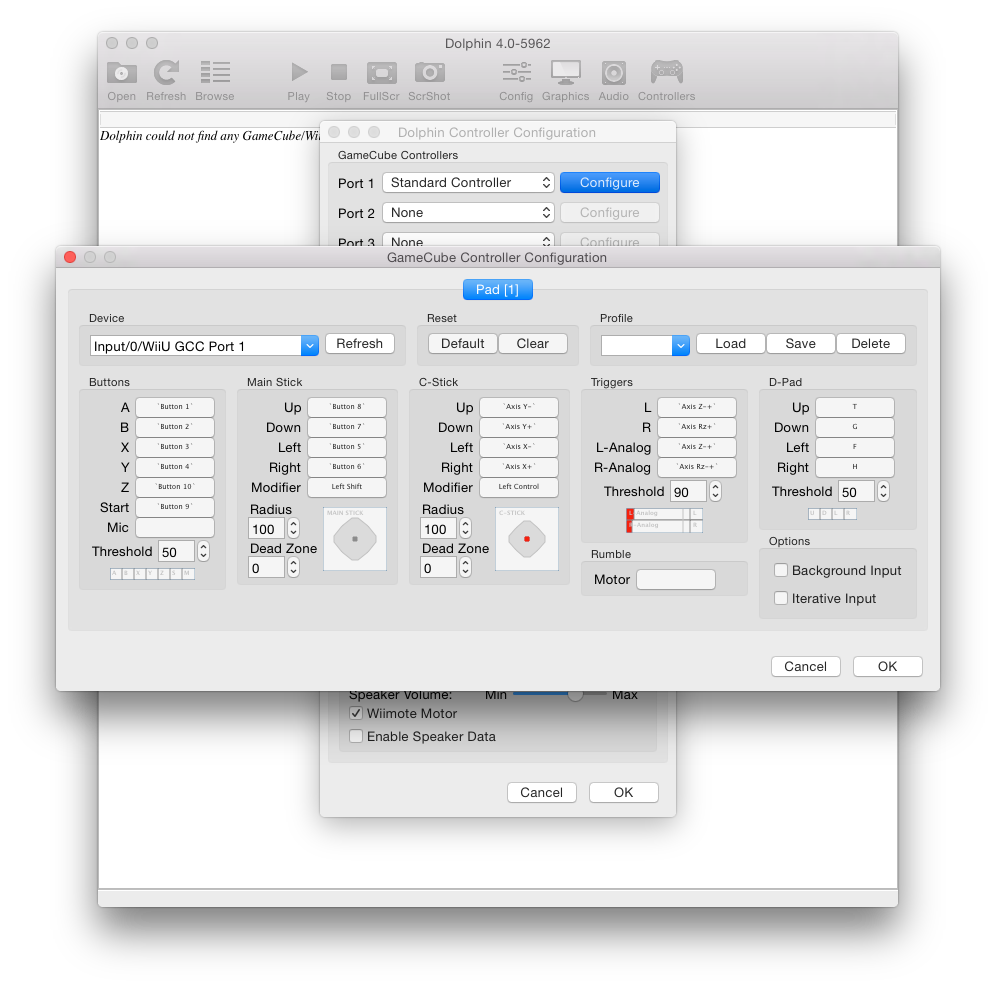Uncheck Wiimote Motor checkbox

pyautogui.click(x=356, y=713)
